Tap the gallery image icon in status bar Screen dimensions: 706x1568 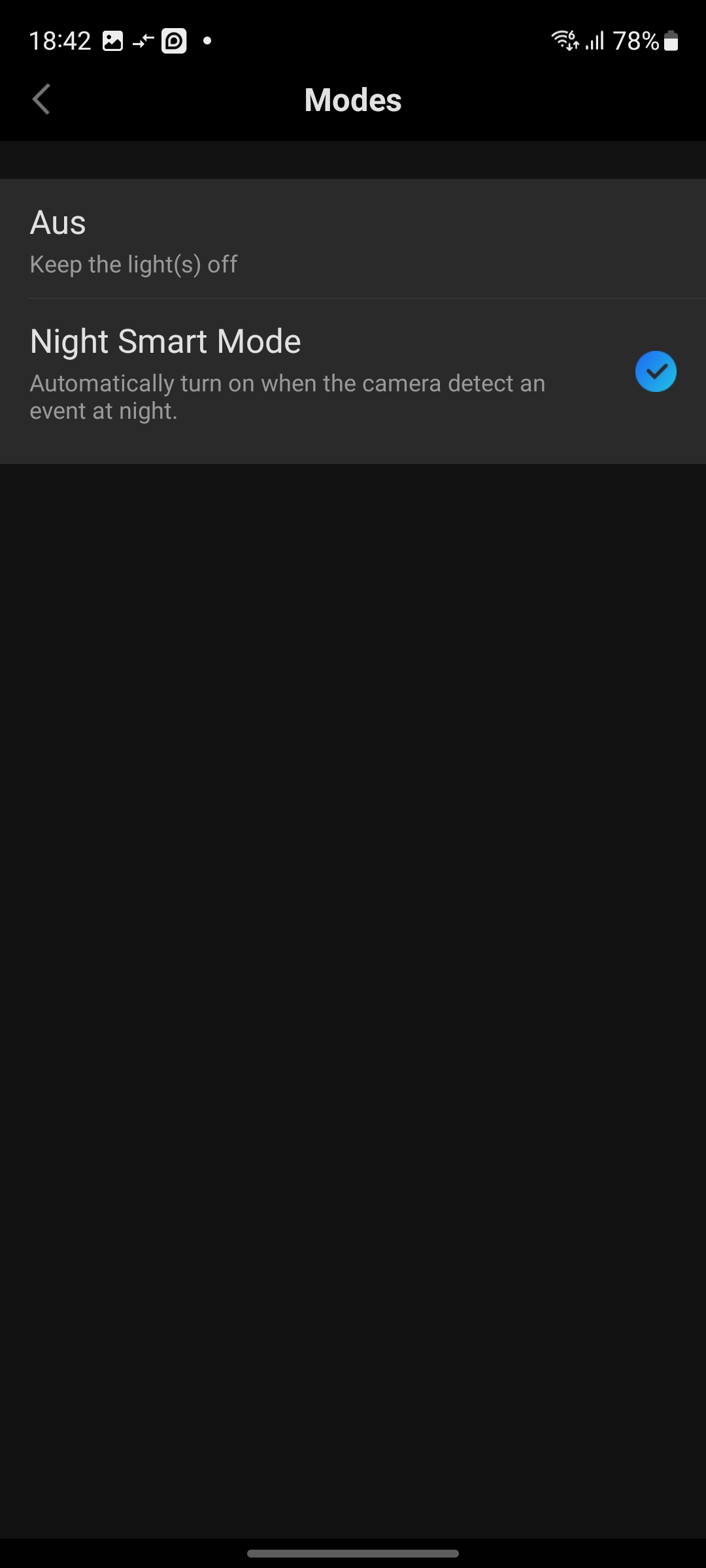pos(112,41)
